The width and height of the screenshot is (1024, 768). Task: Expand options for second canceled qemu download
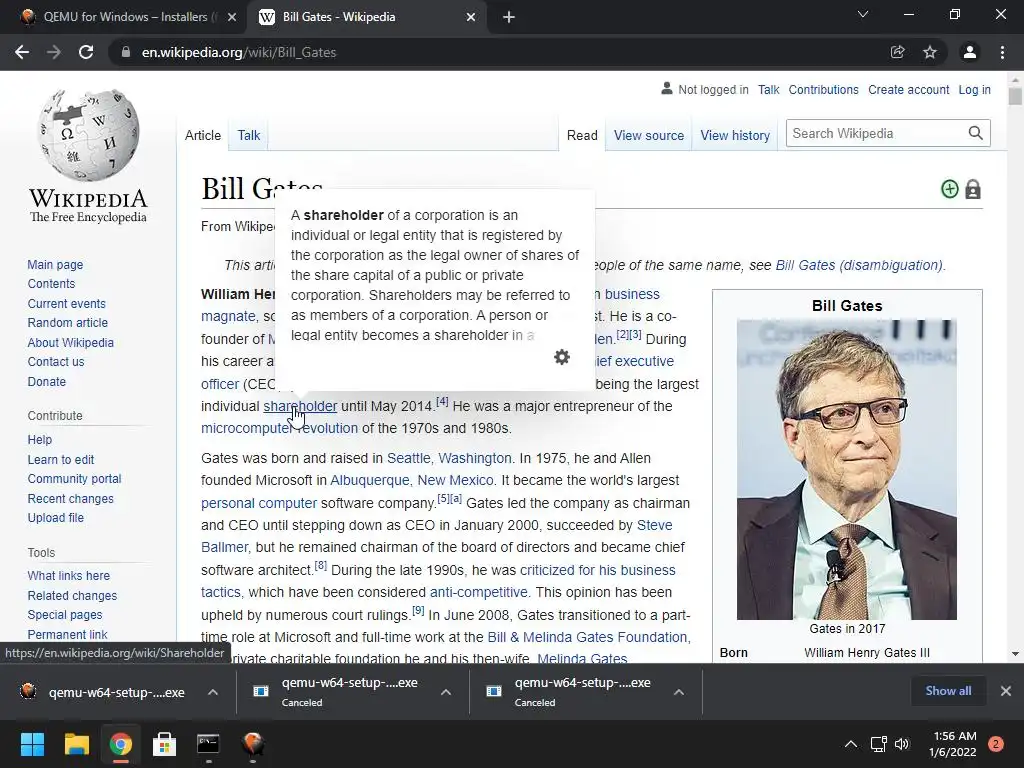point(446,692)
